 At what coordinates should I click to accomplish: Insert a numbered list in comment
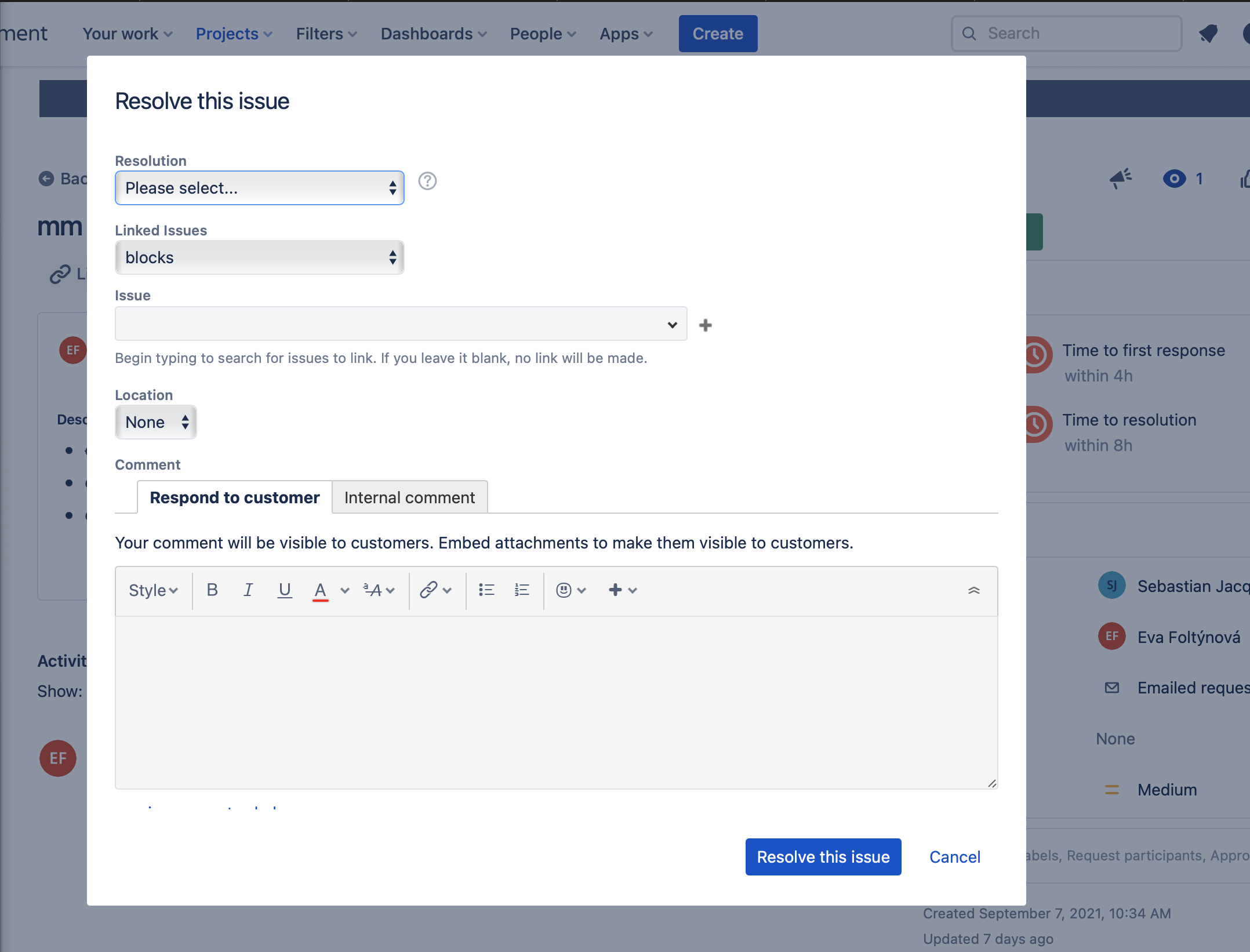pyautogui.click(x=522, y=590)
